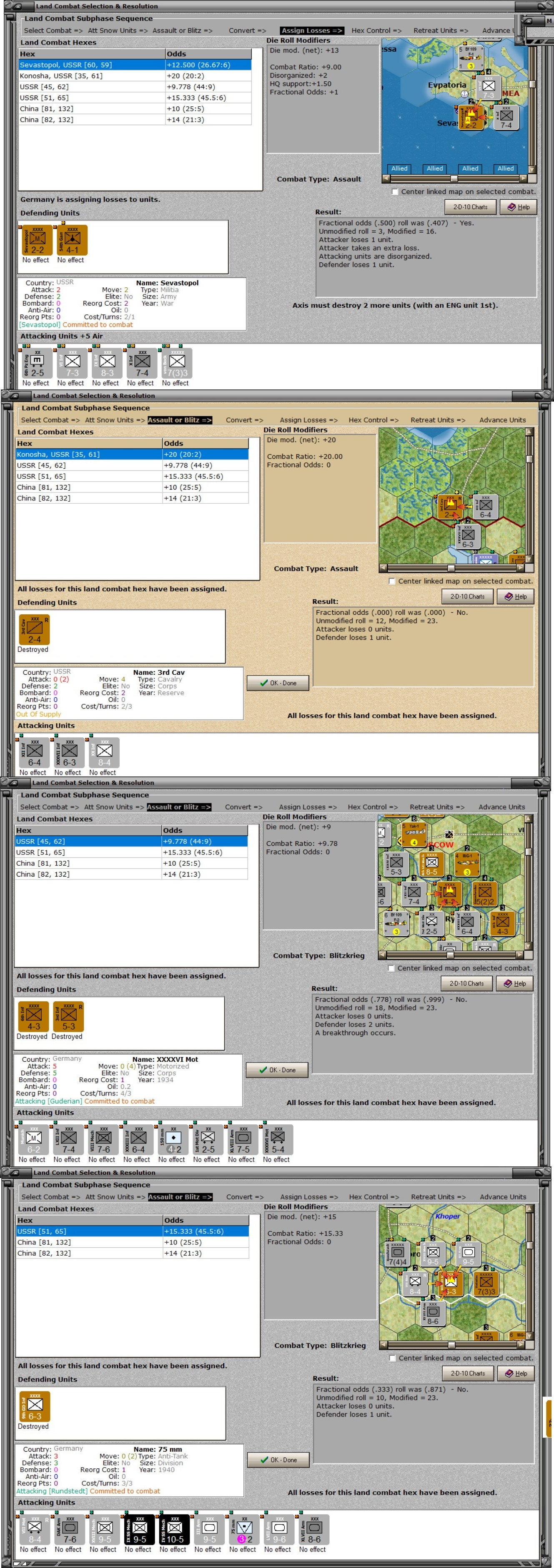554x1568 pixels.
Task: Select the LVII Arm 9-6 attacking unit
Action: pyautogui.click(x=279, y=1530)
